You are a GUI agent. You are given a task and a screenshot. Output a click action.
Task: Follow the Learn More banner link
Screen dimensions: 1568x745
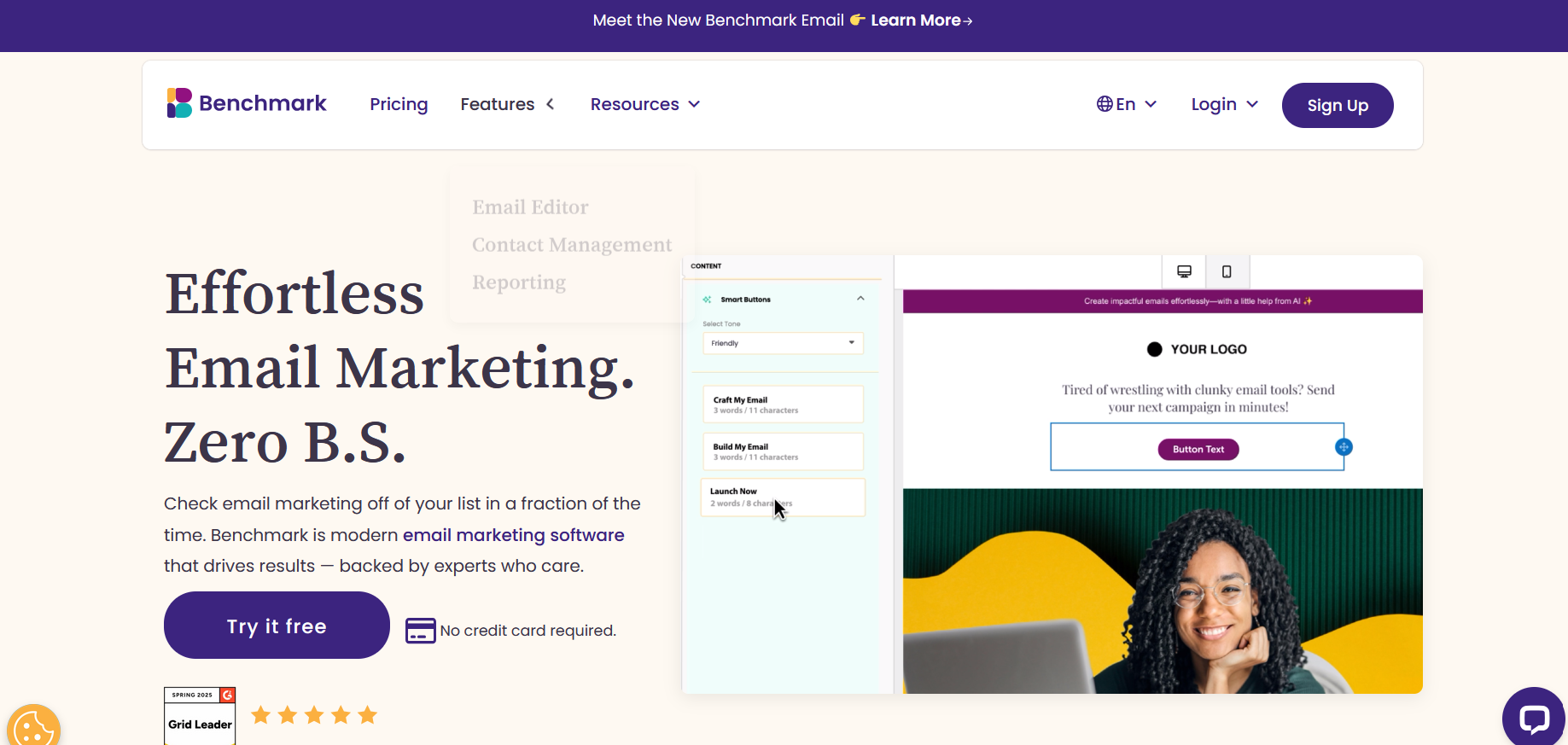click(921, 20)
